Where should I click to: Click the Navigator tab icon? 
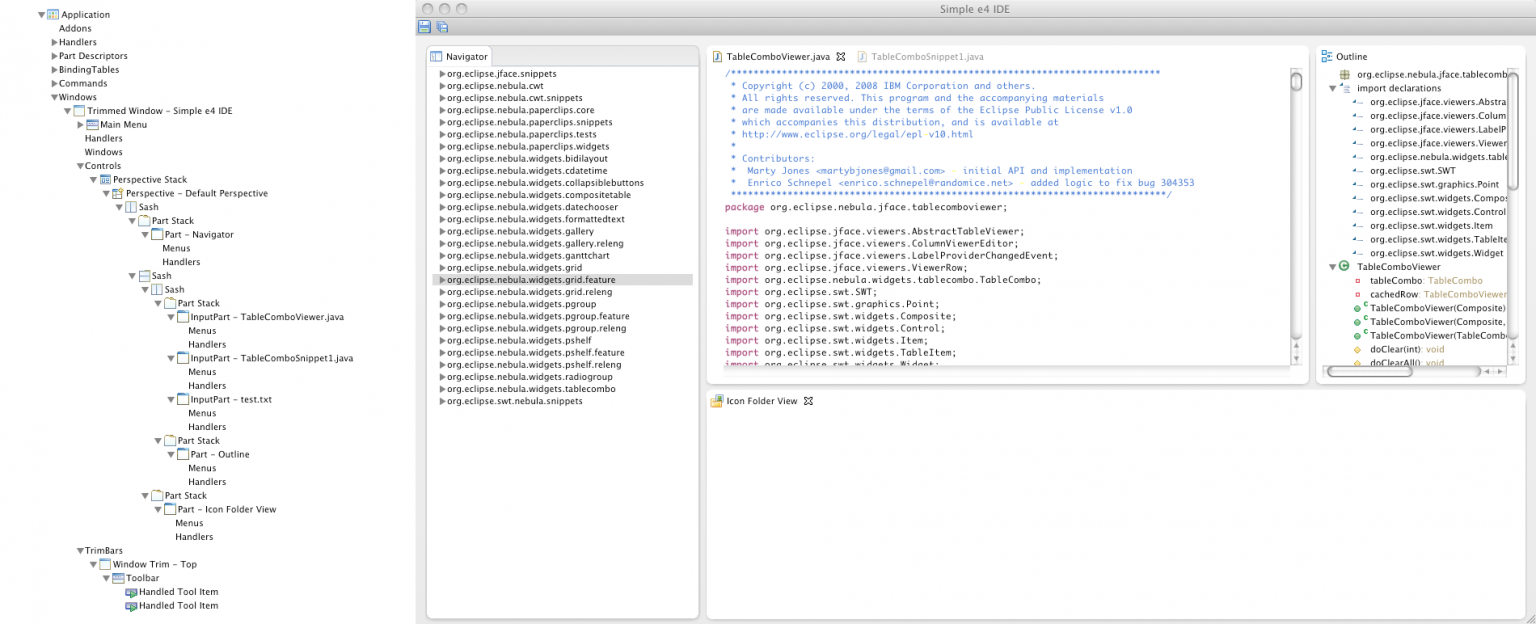point(436,57)
